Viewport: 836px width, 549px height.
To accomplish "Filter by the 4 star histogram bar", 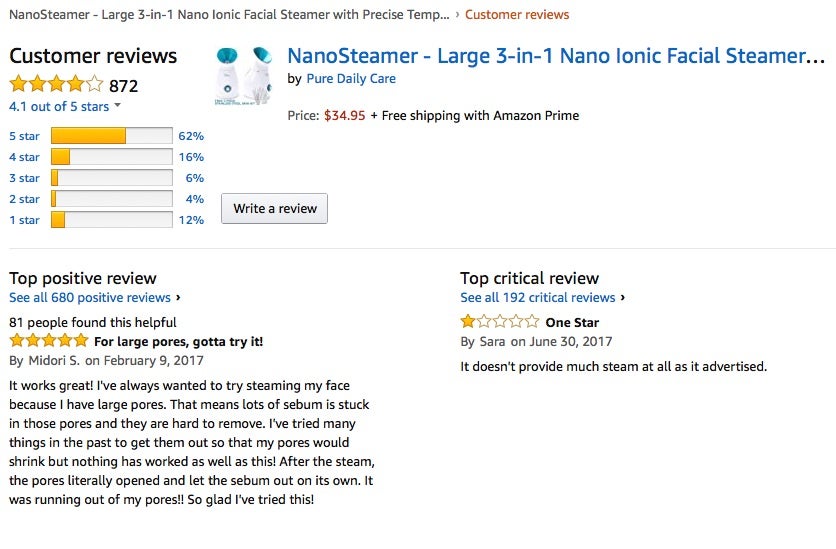I will (x=111, y=157).
